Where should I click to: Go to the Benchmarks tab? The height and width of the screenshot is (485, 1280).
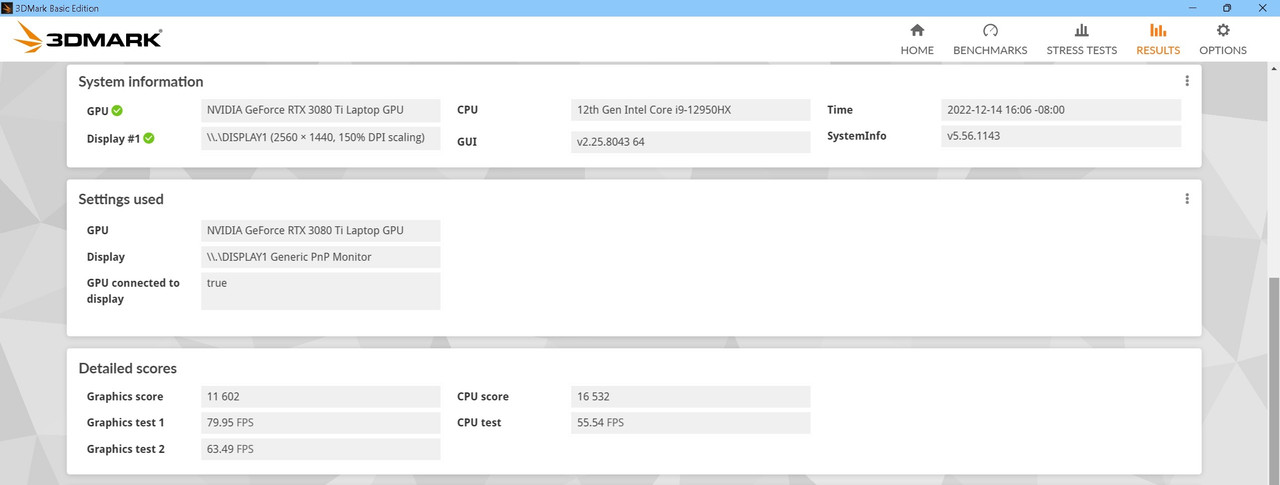(x=990, y=40)
